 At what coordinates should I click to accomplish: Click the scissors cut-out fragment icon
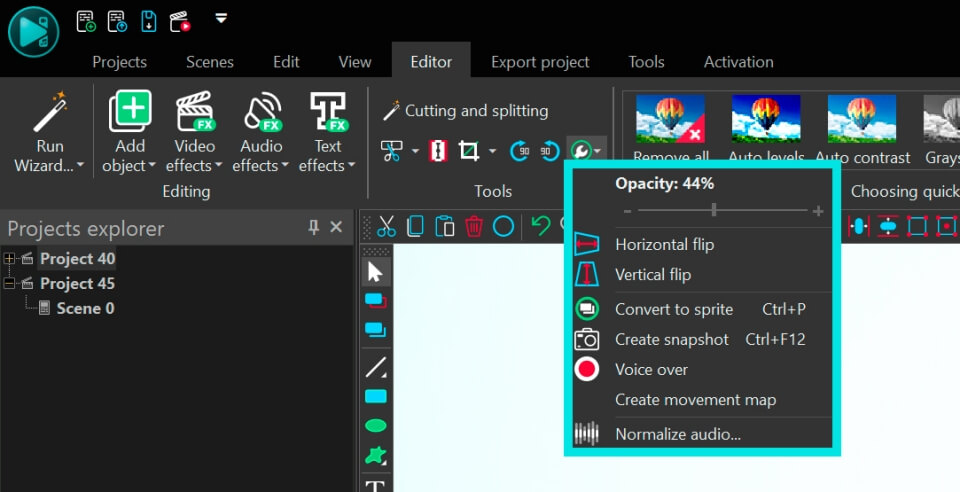[x=392, y=151]
